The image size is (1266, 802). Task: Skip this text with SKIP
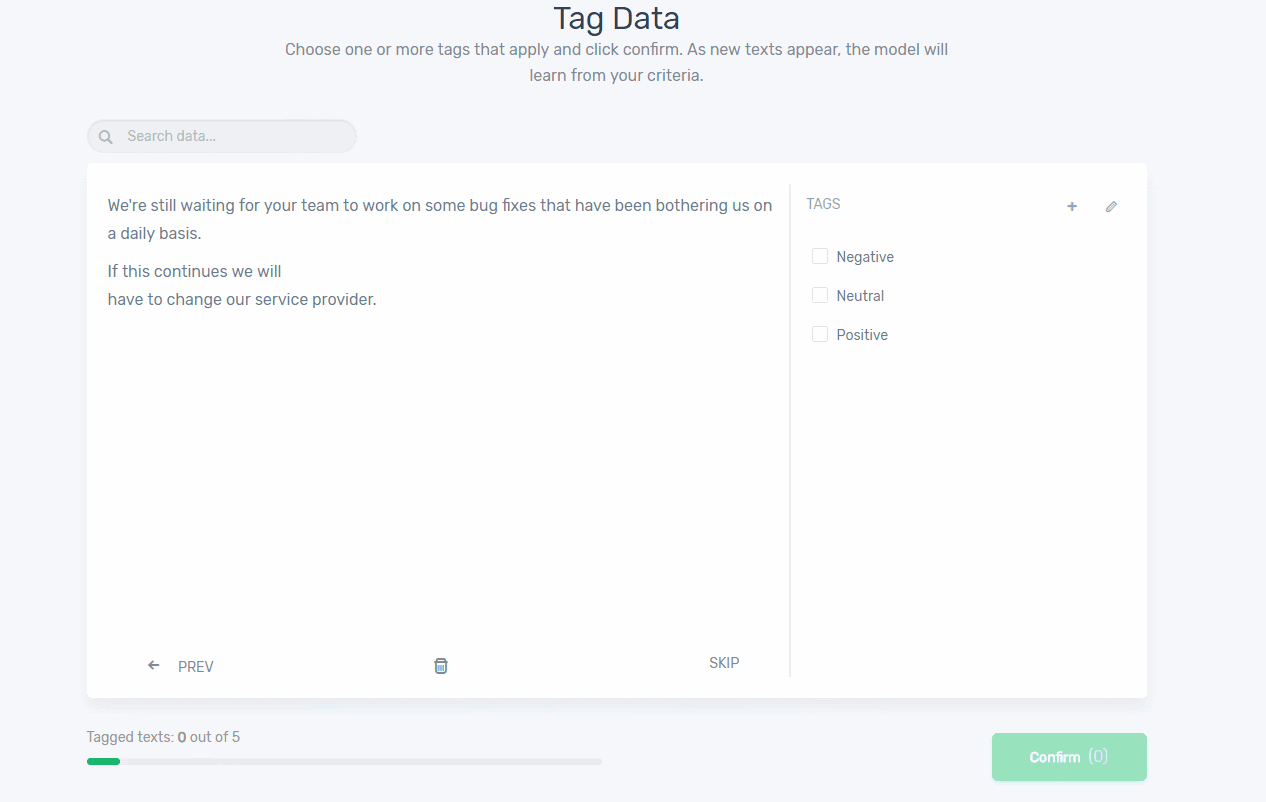(724, 663)
